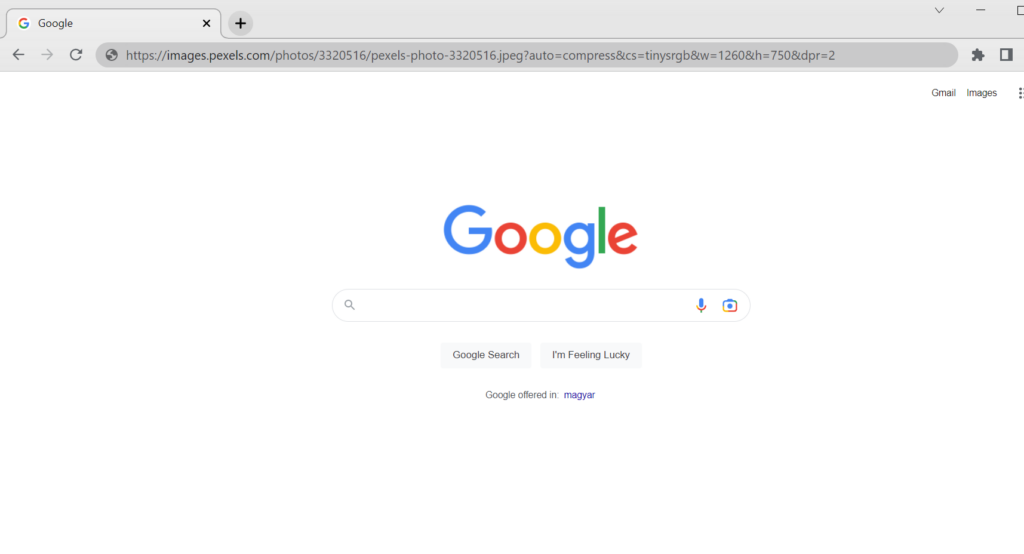The image size is (1024, 554).
Task: Close the Google tab
Action: (x=206, y=24)
